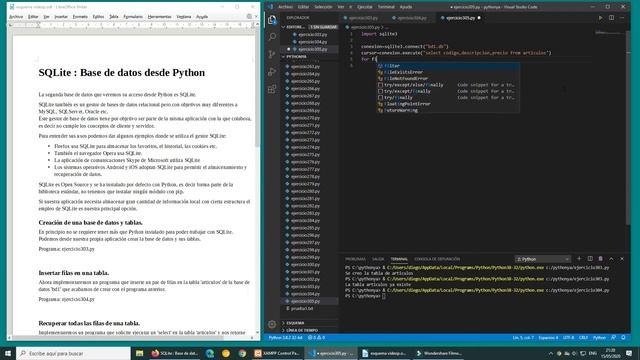Switch to Wondershare Filmora in the taskbar

(x=439, y=353)
